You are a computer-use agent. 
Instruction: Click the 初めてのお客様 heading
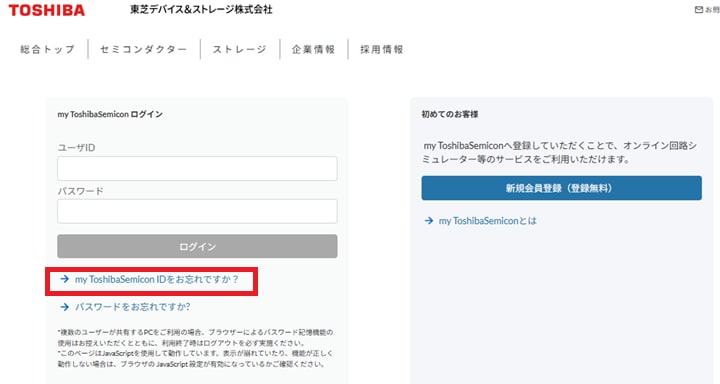pyautogui.click(x=450, y=114)
